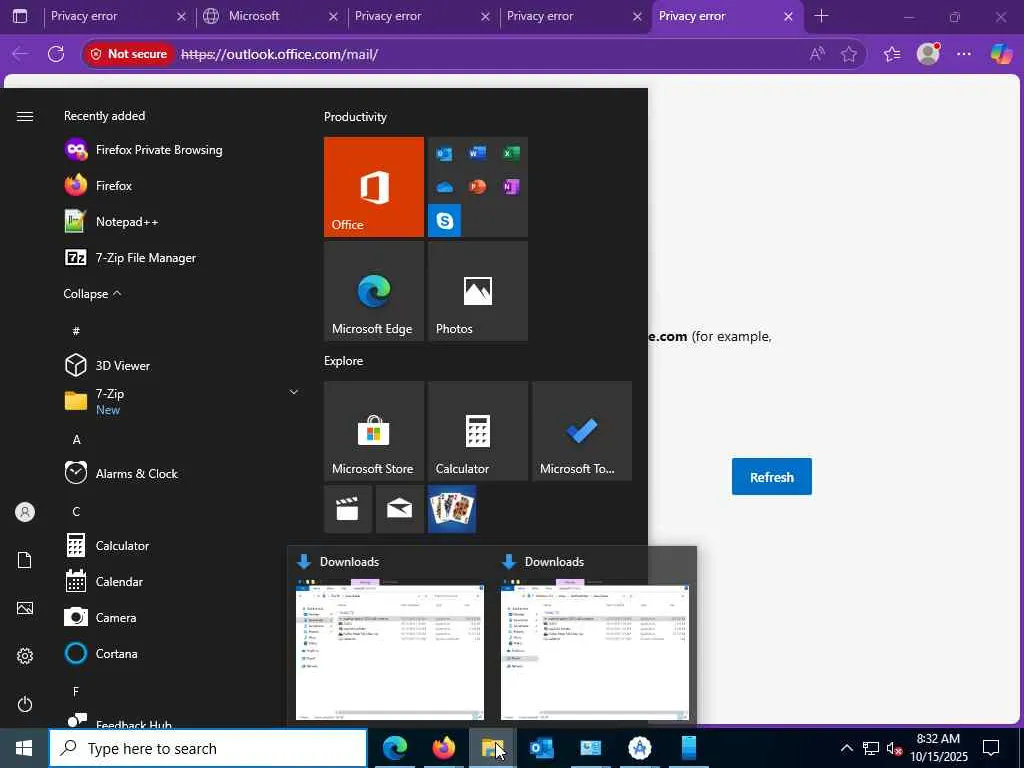Open OneDrive icon in tile folder
The image size is (1024, 768).
(444, 187)
